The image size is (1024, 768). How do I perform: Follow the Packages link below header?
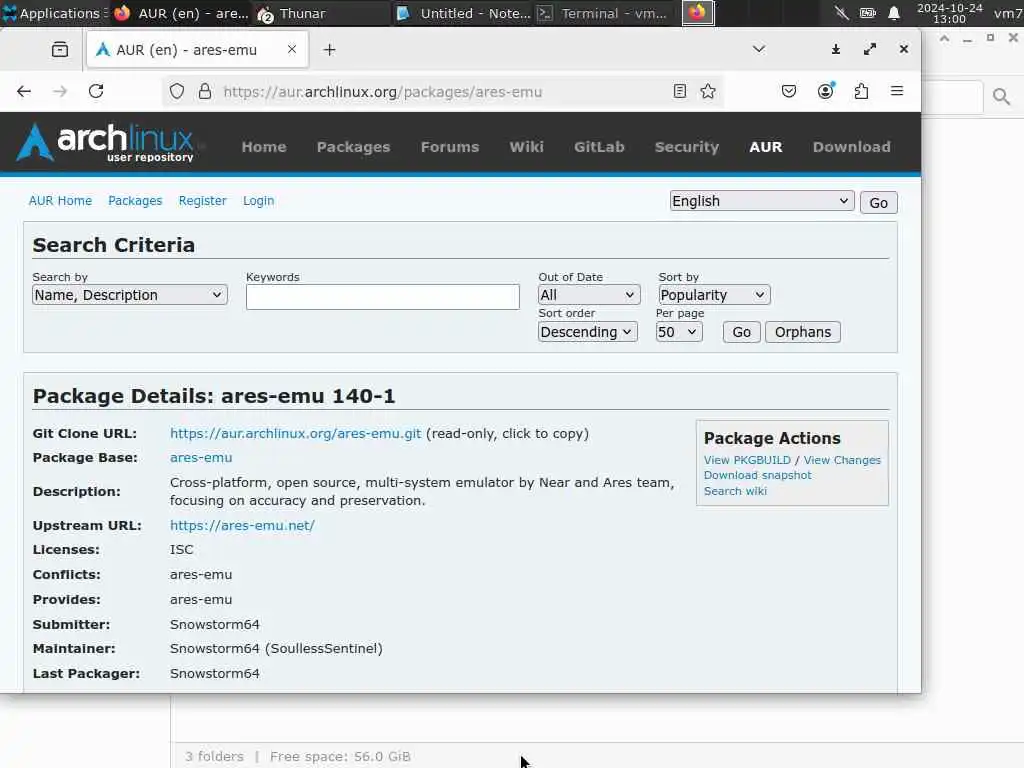[135, 200]
